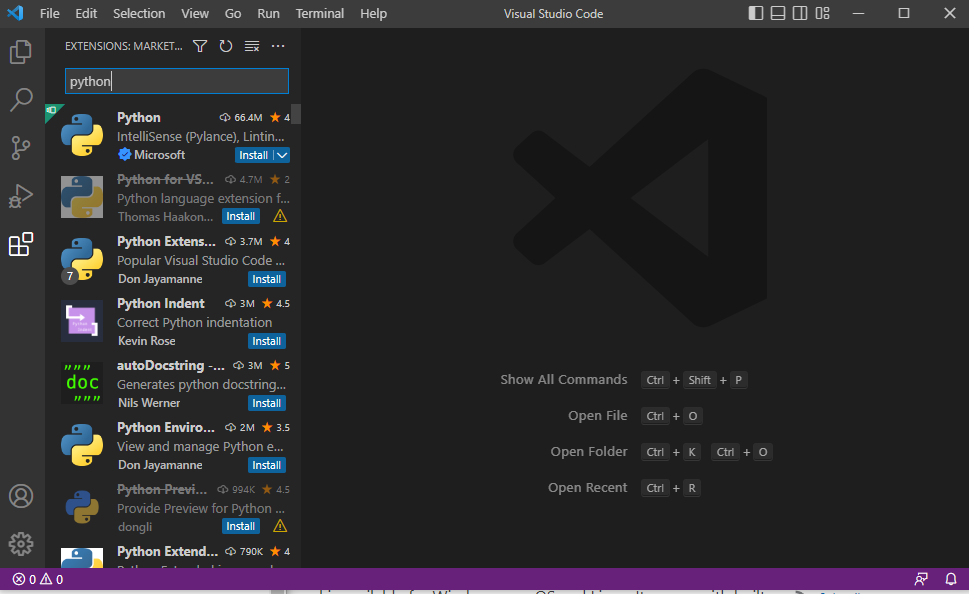969x594 pixels.
Task: Install the Python Previ... by dongli
Action: pos(240,526)
